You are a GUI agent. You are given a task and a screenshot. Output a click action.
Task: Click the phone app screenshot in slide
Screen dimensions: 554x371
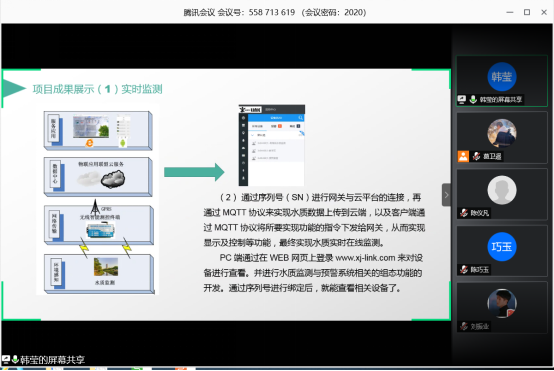(x=272, y=145)
